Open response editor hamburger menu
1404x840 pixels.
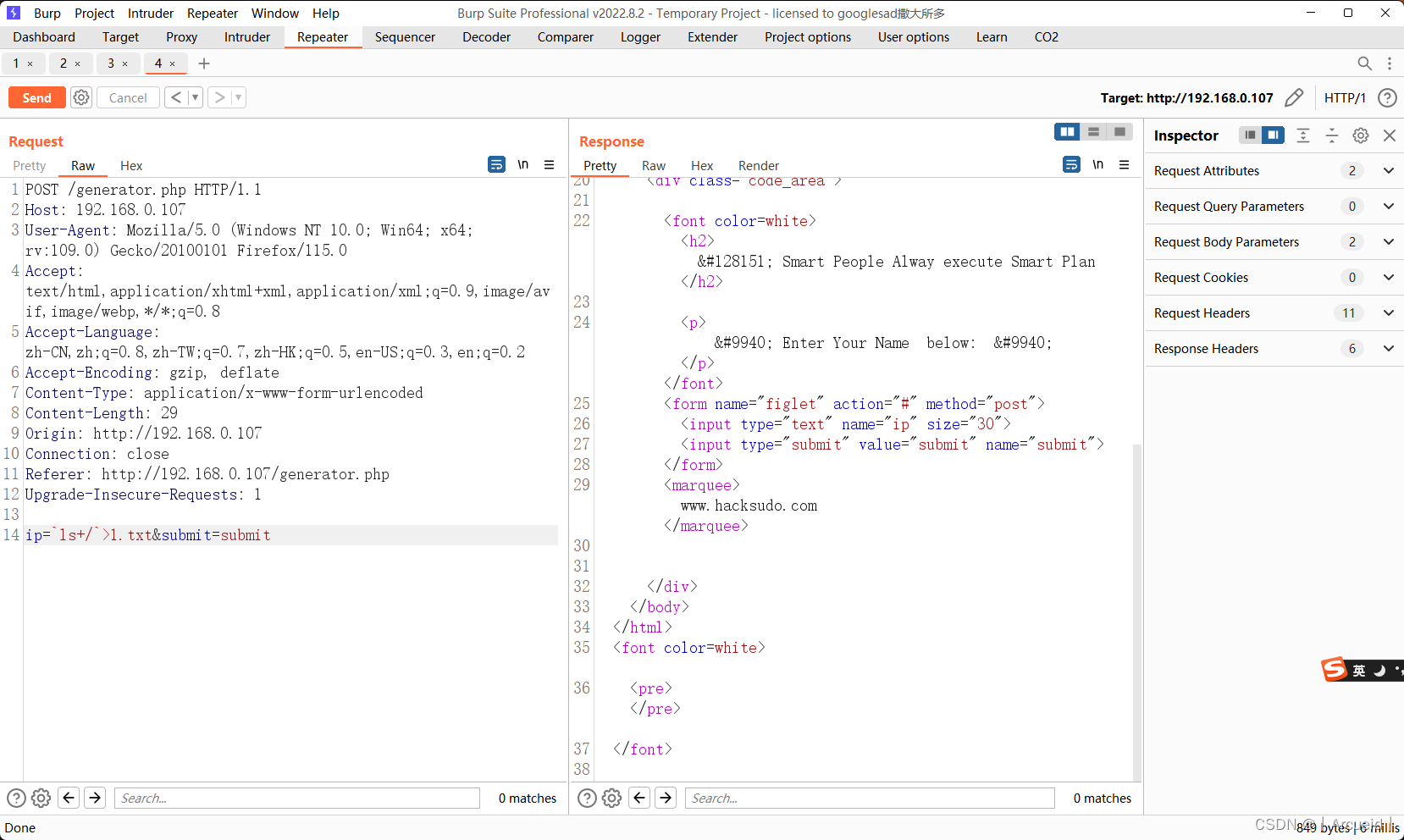1125,164
